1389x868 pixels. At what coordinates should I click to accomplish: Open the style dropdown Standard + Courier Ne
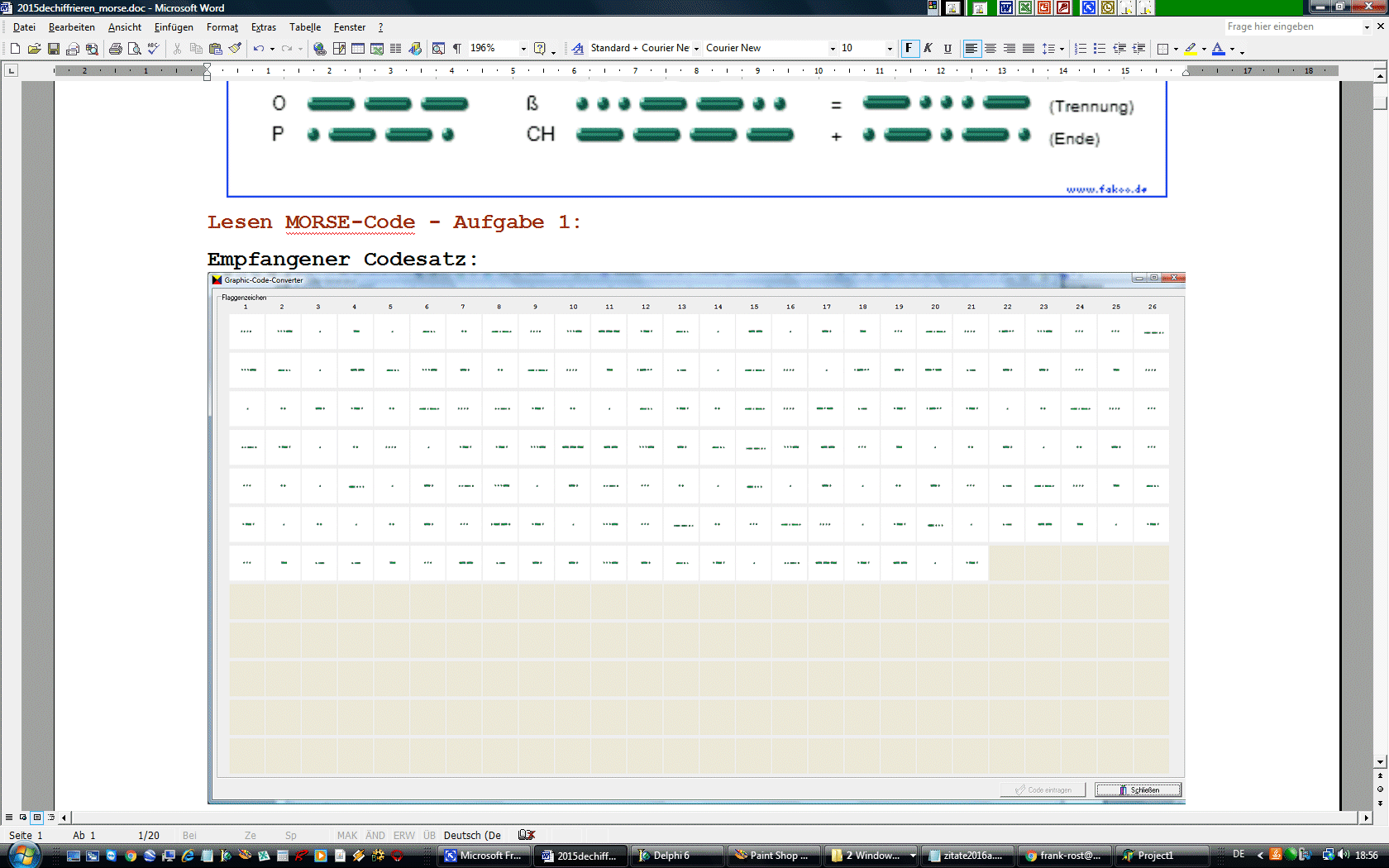[x=696, y=49]
